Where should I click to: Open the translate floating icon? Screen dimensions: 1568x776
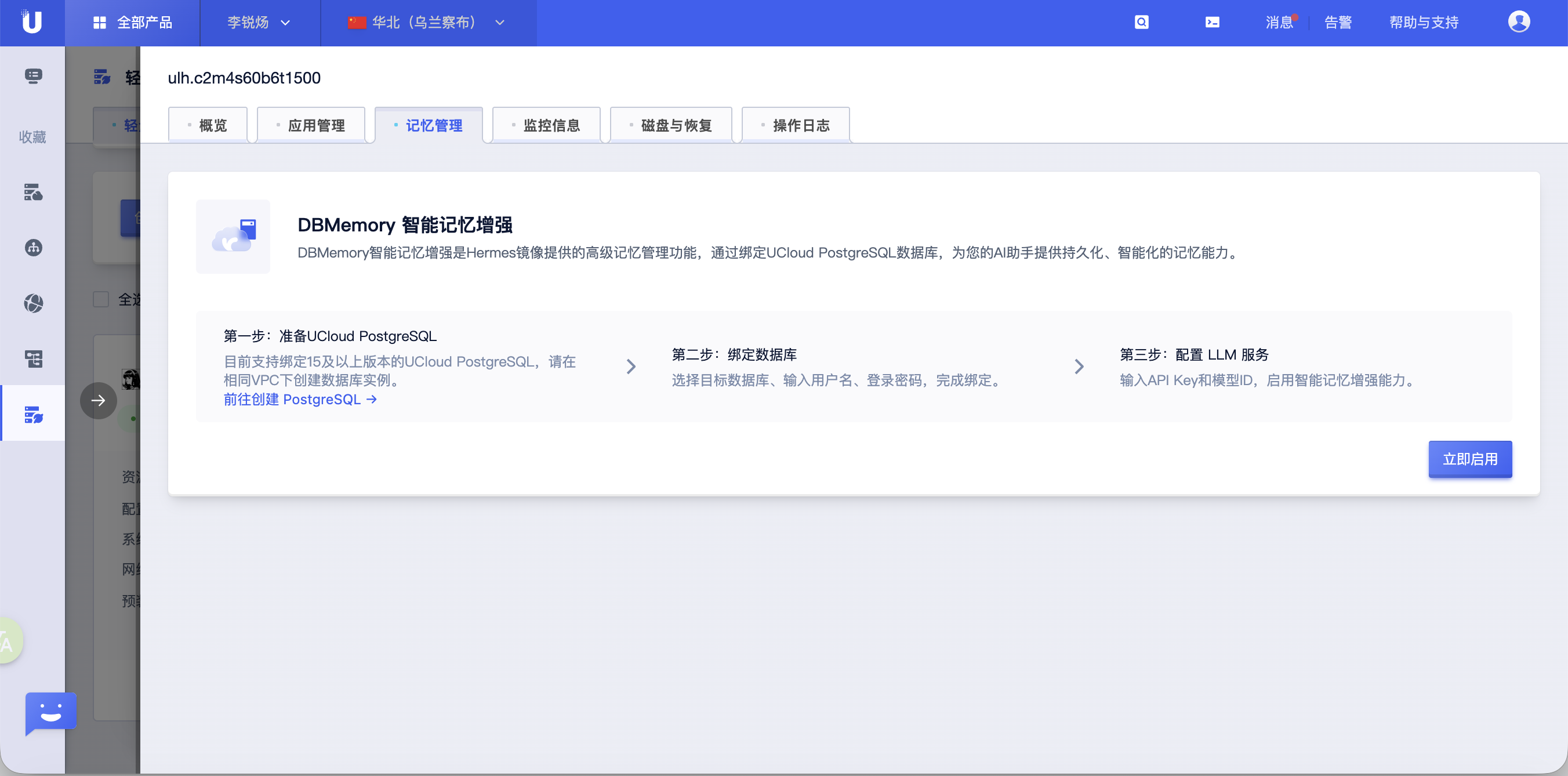coord(9,641)
